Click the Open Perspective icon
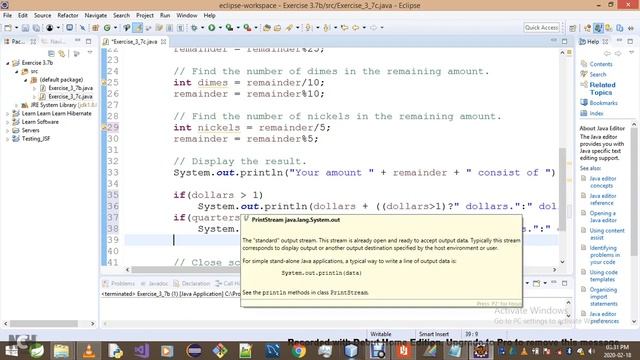The image size is (640, 360). (573, 28)
